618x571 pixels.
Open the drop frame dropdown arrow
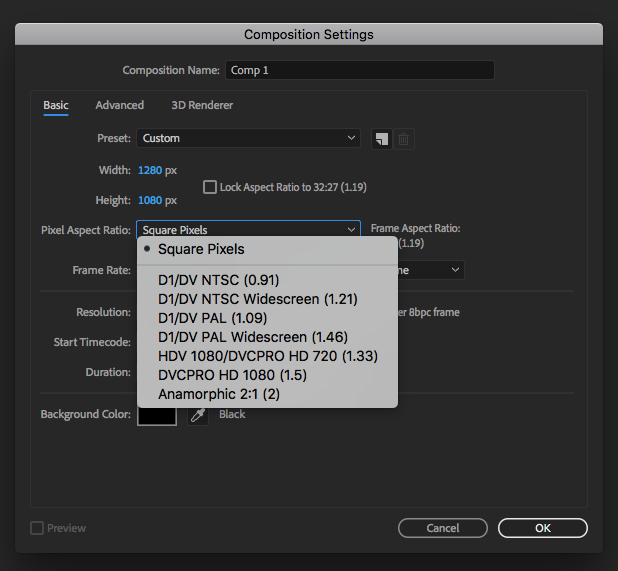pyautogui.click(x=455, y=270)
